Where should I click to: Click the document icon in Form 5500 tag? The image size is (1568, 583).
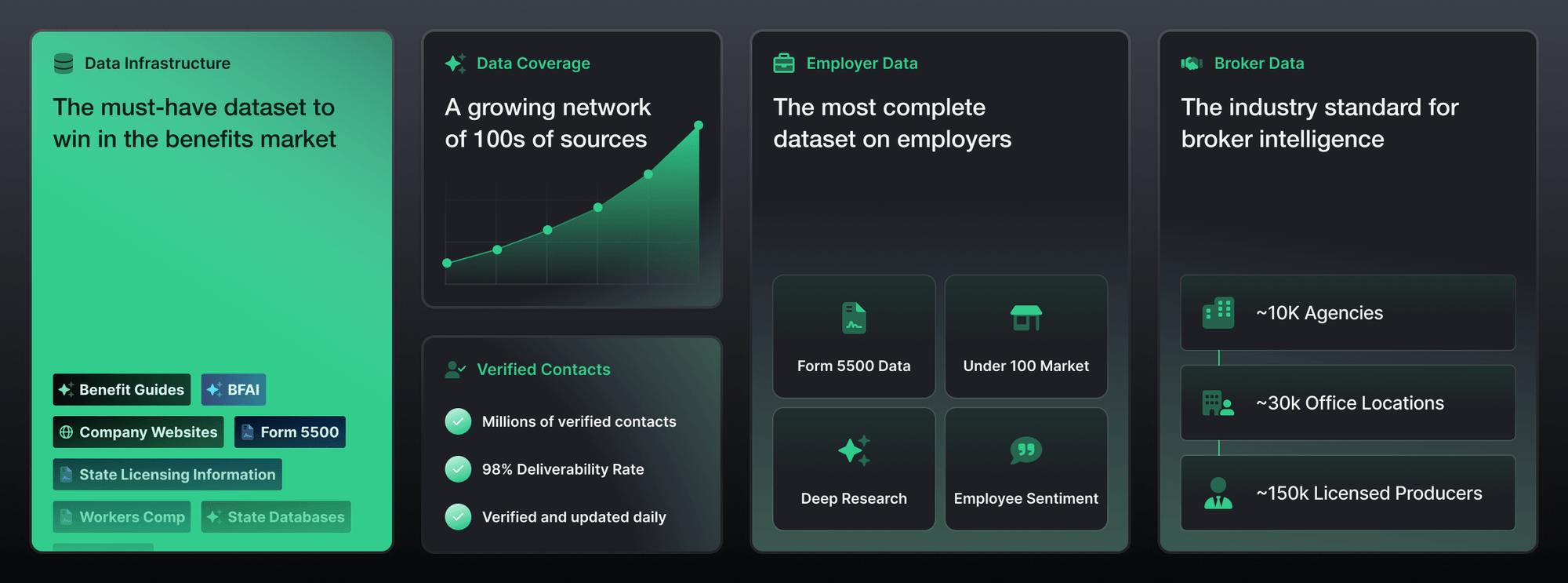[x=247, y=432]
